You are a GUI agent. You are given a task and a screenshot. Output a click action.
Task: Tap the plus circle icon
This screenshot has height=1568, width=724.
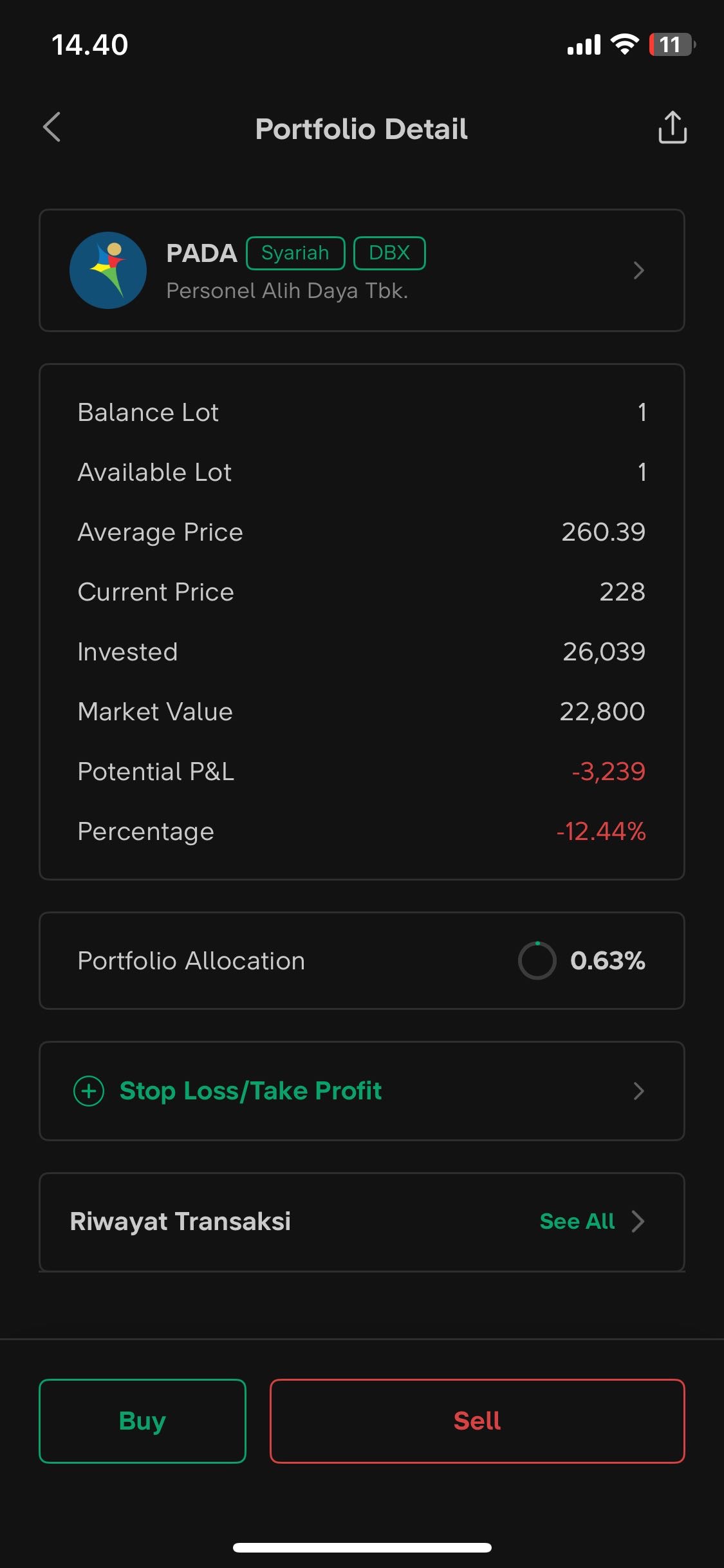(89, 1091)
